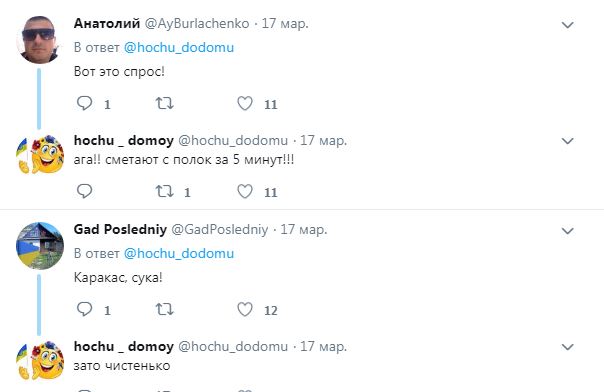
Task: Expand options chevron on first hochu_domoy reply
Action: tap(567, 141)
